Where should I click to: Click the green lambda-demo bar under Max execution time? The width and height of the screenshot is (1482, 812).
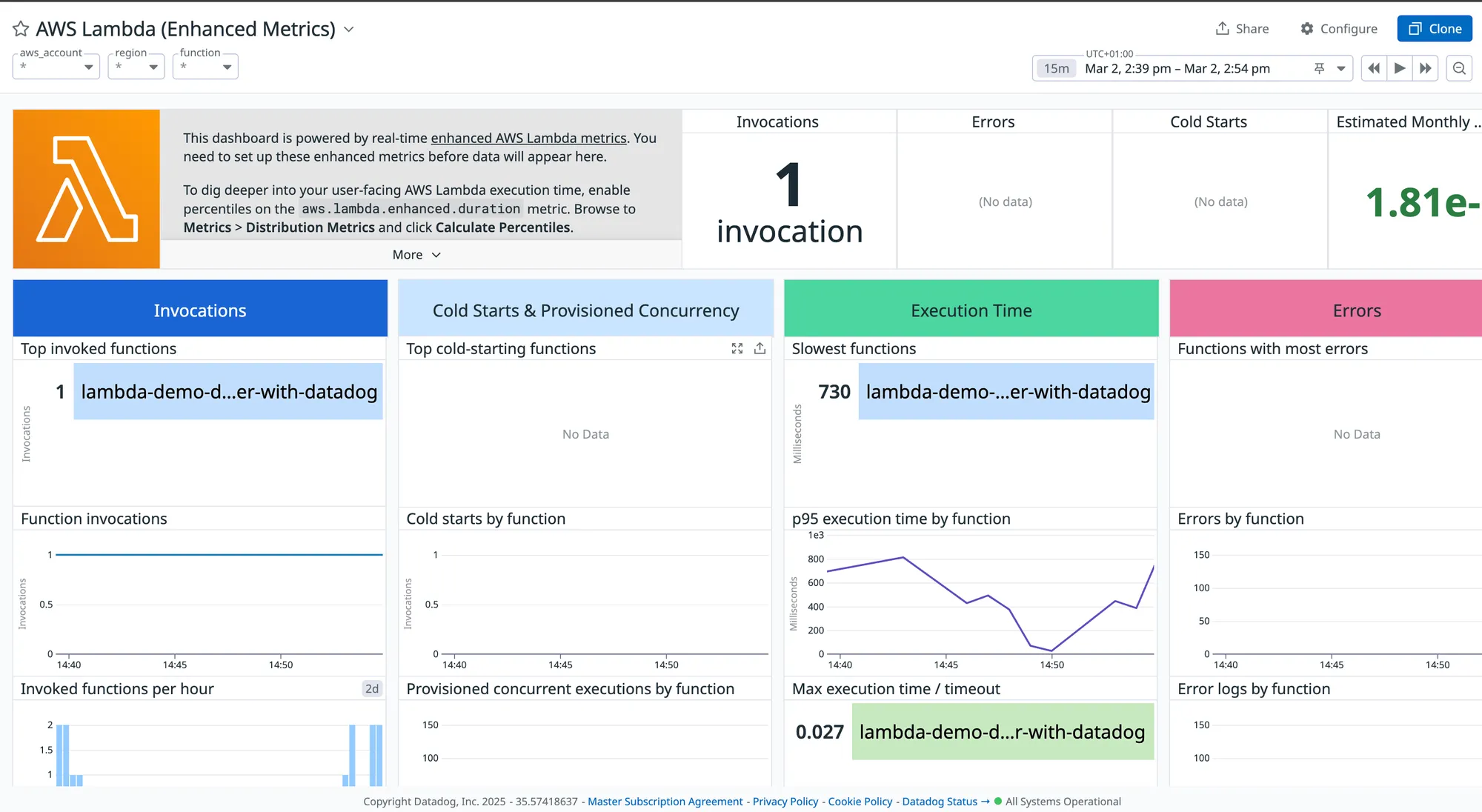(x=1002, y=732)
